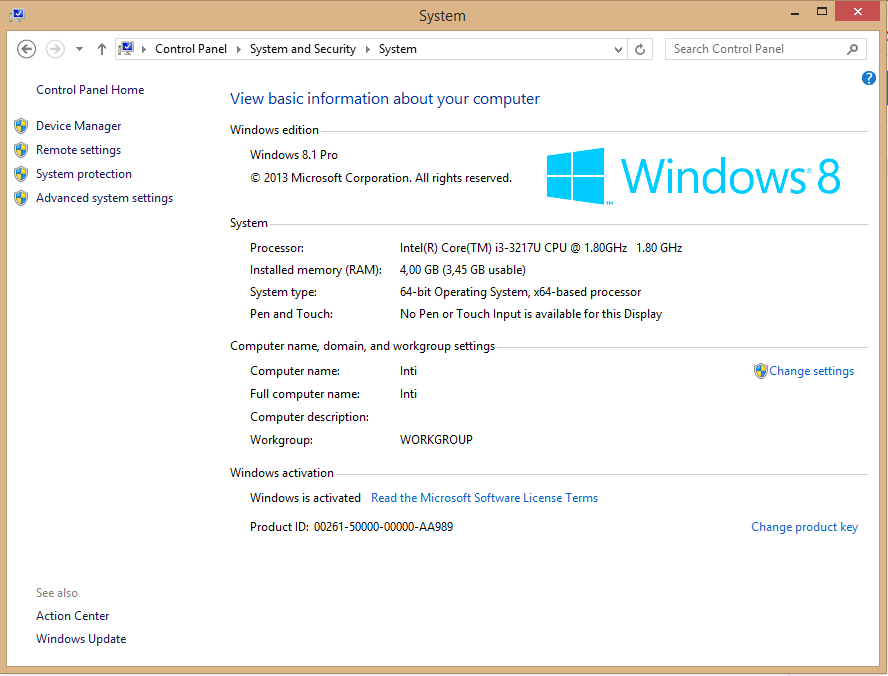Maximize the System window
The width and height of the screenshot is (888, 676).
822,11
